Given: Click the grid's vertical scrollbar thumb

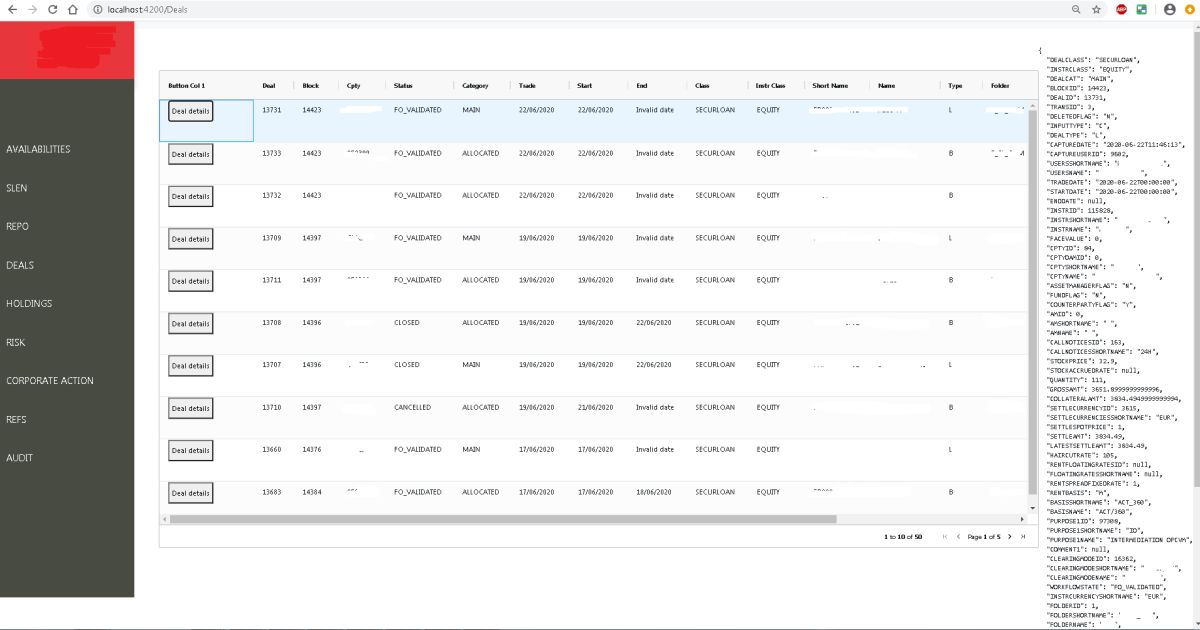Looking at the screenshot, I should tap(1032, 300).
